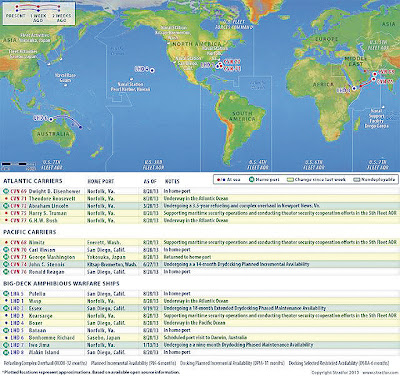Click home port icon beside Dwight D. Eisenhower

click(x=6, y=191)
